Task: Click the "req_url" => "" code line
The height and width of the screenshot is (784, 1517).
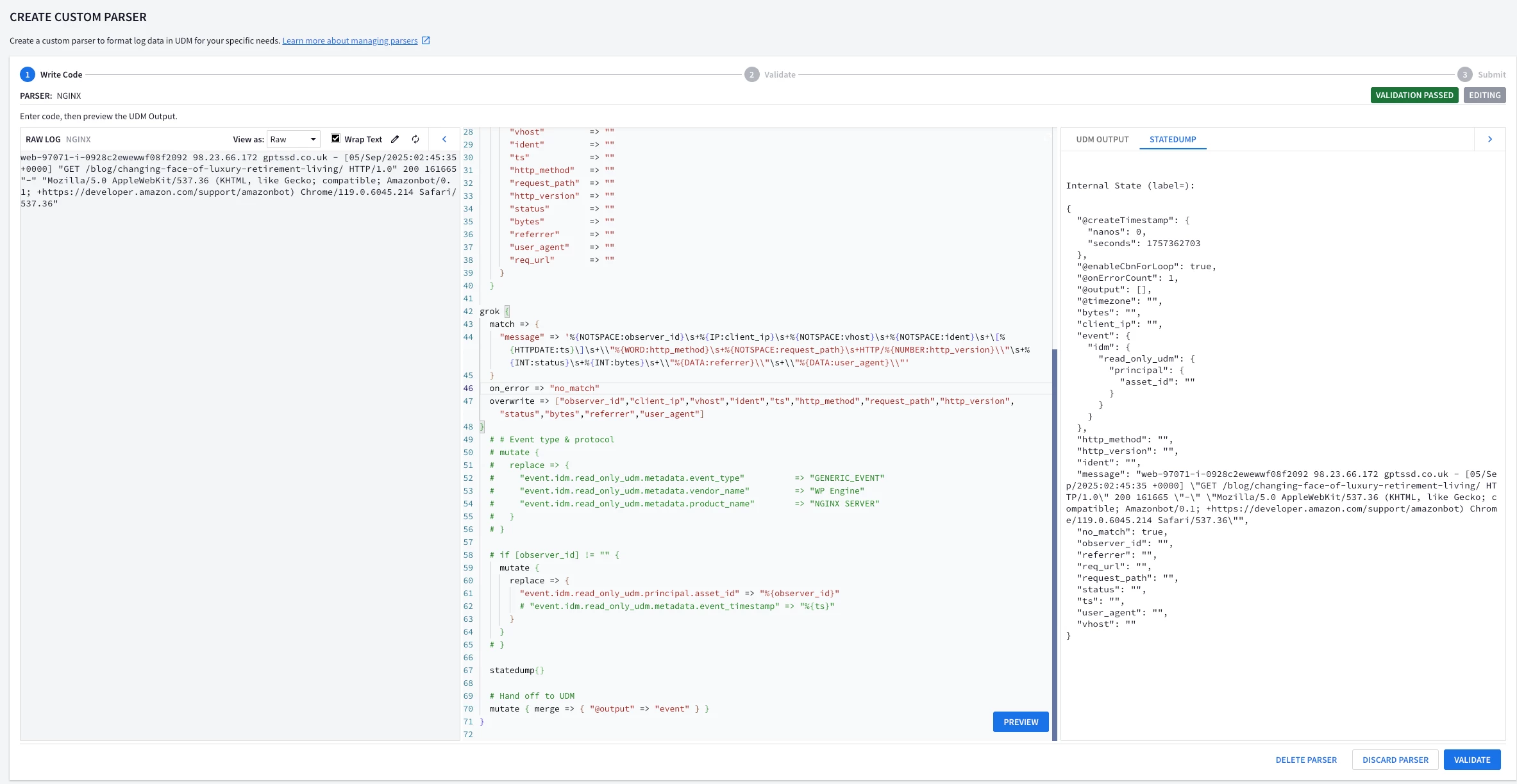Action: tap(562, 260)
